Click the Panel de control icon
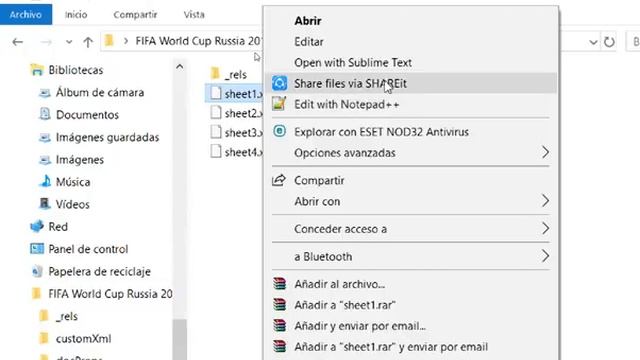The height and width of the screenshot is (360, 640). (x=37, y=249)
